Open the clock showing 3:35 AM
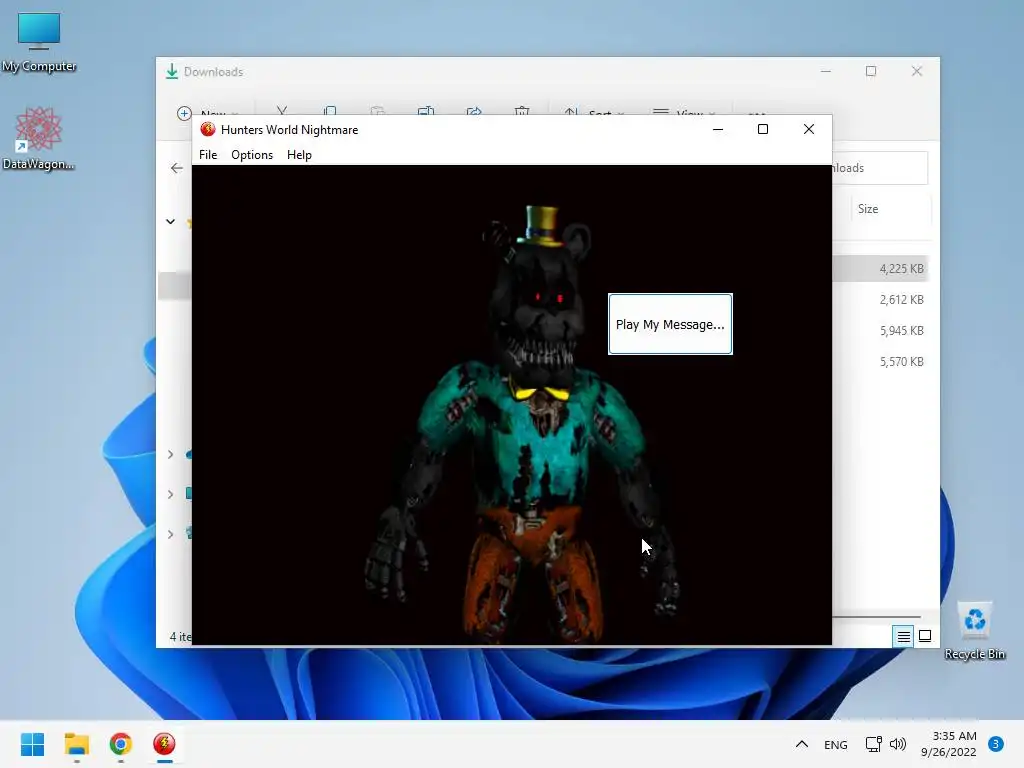Screen dimensions: 1024x768 (948, 744)
